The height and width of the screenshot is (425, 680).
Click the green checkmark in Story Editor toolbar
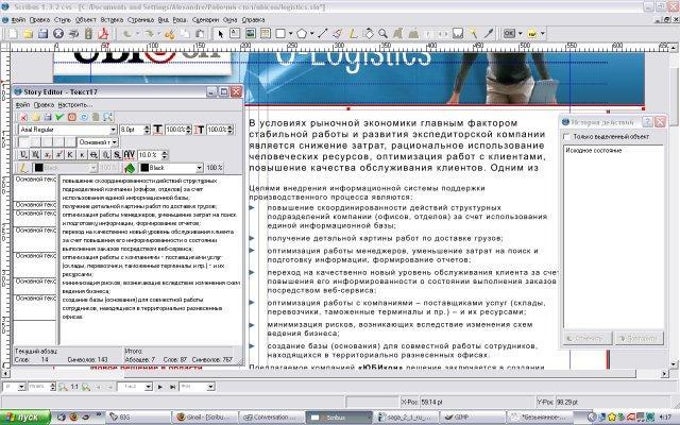(59, 117)
